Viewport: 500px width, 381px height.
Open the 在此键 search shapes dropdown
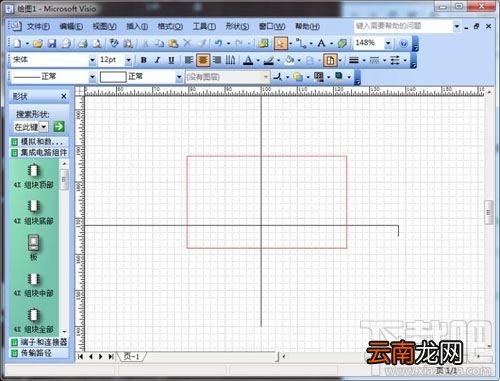coord(44,127)
